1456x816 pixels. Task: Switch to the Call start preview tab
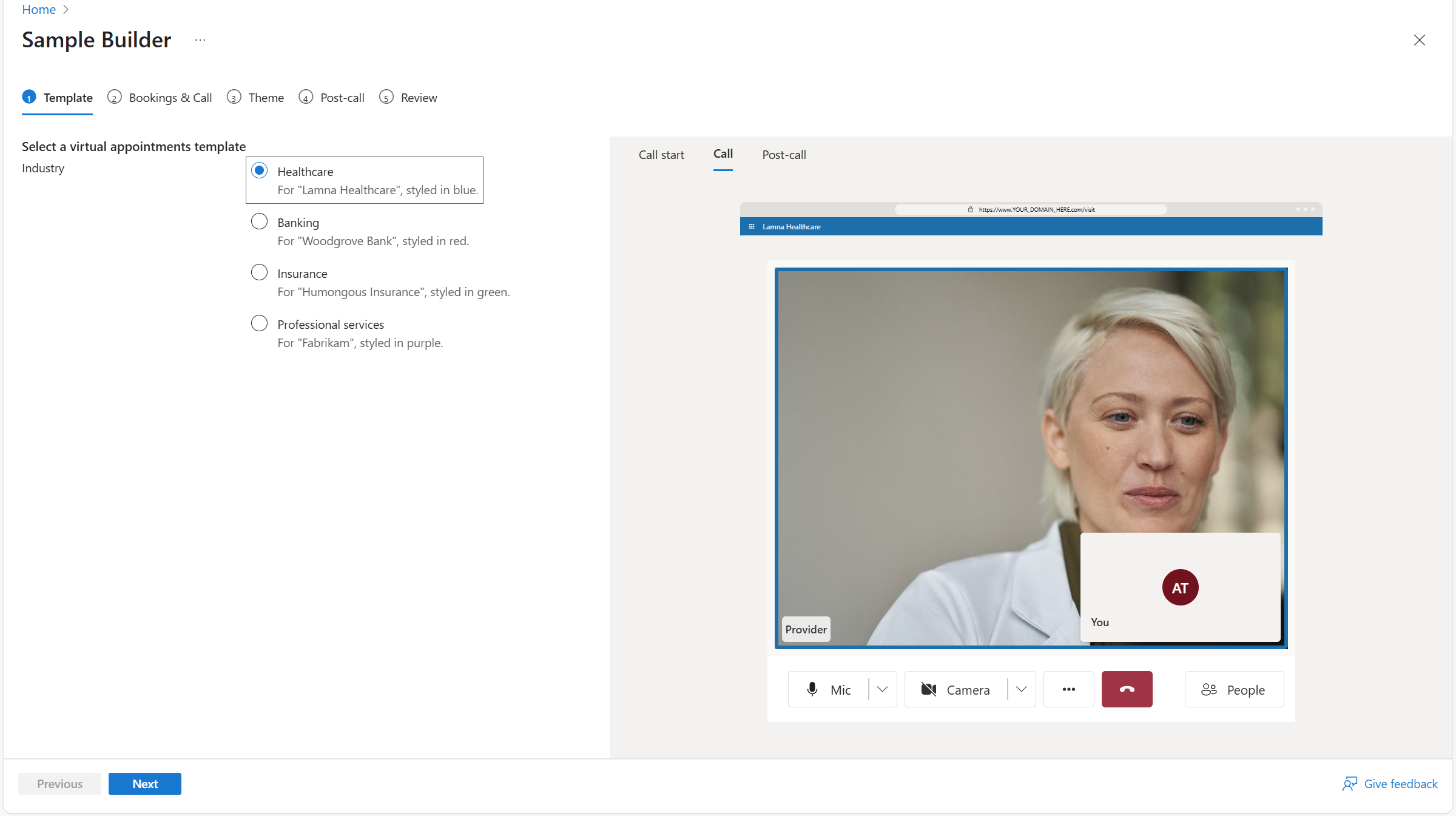click(x=661, y=155)
